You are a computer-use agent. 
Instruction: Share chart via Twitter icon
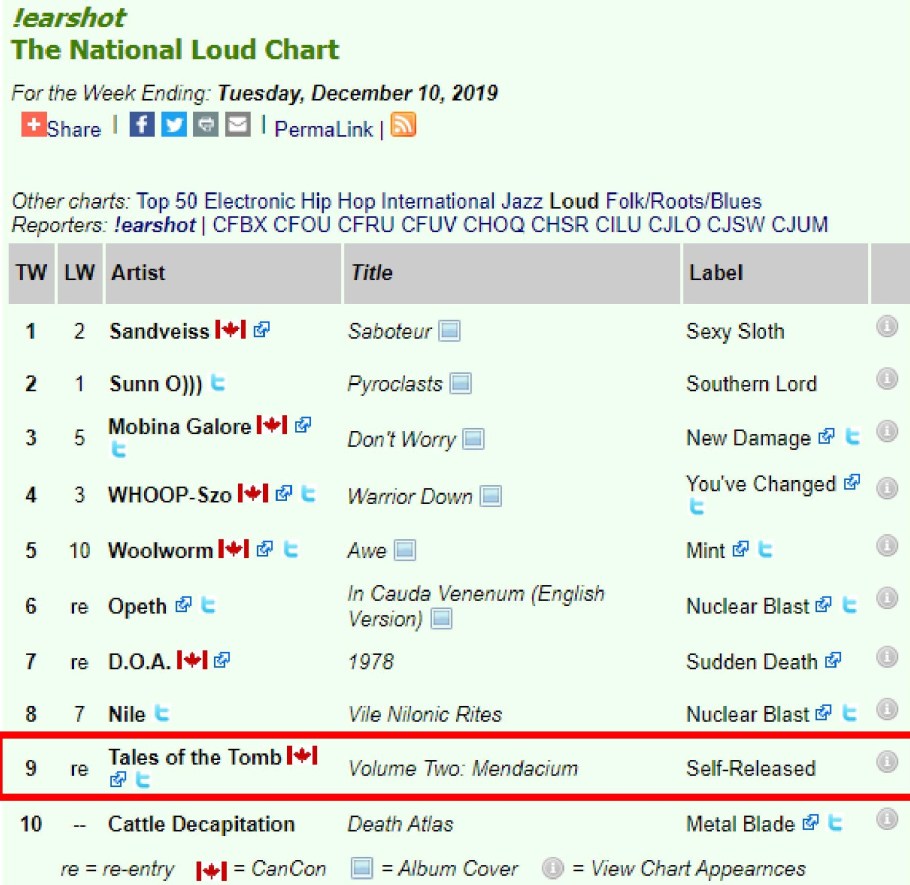pyautogui.click(x=174, y=126)
